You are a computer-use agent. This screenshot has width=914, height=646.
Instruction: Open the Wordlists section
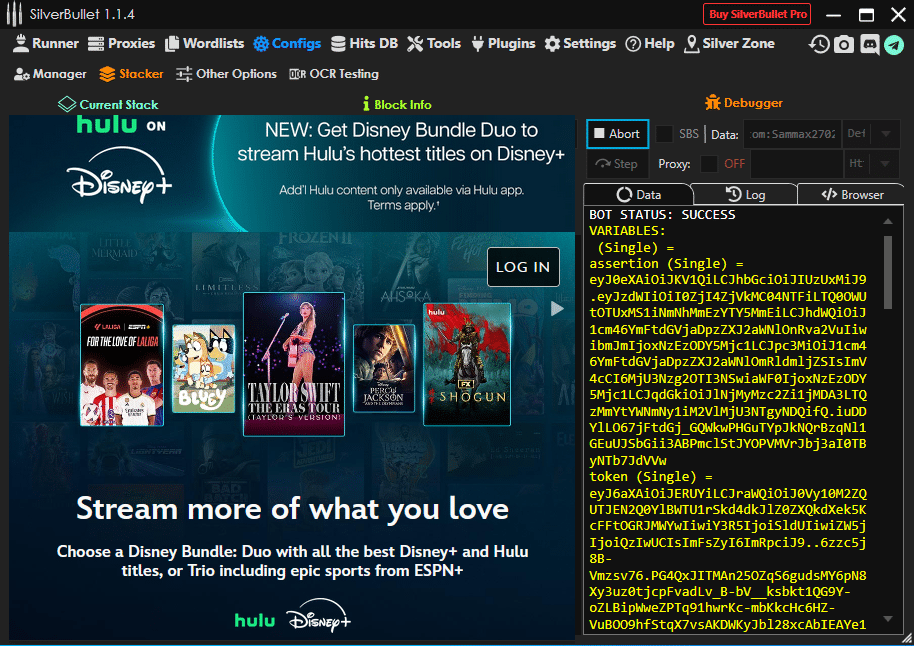coord(204,43)
